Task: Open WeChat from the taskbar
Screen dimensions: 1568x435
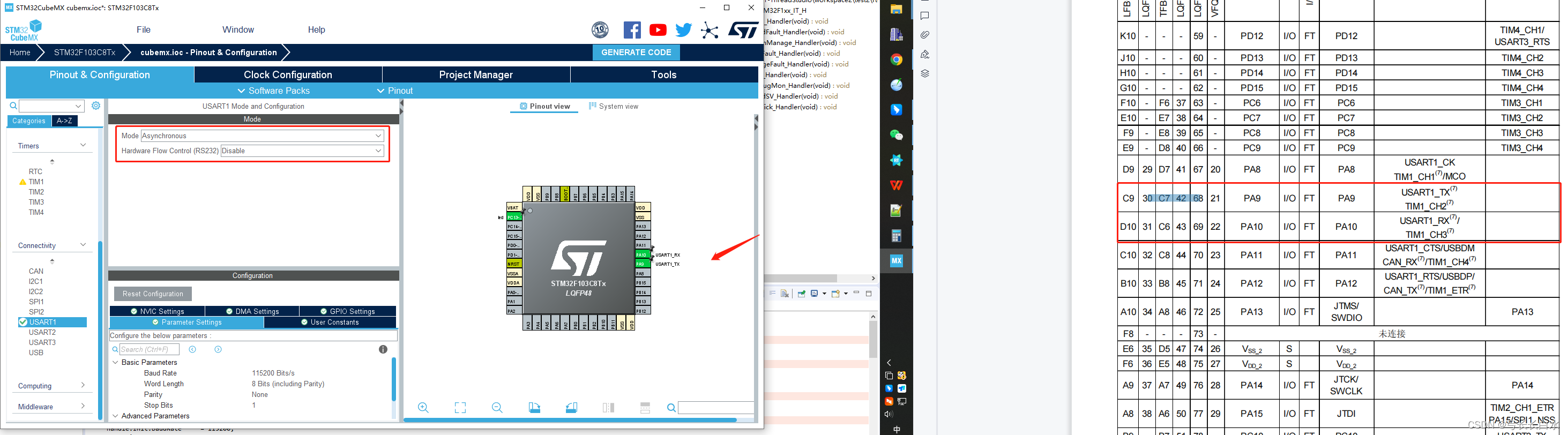Action: tap(896, 135)
